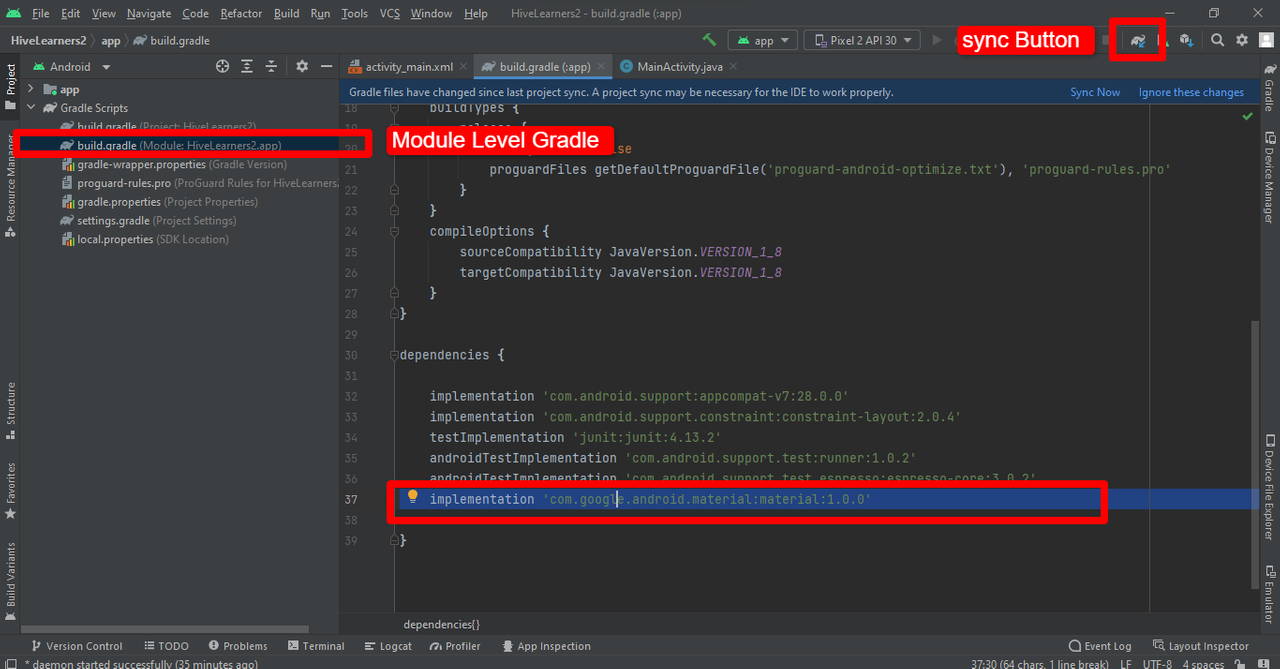Viewport: 1280px width, 669px height.
Task: Open the App Inspection tool window
Action: tap(546, 646)
